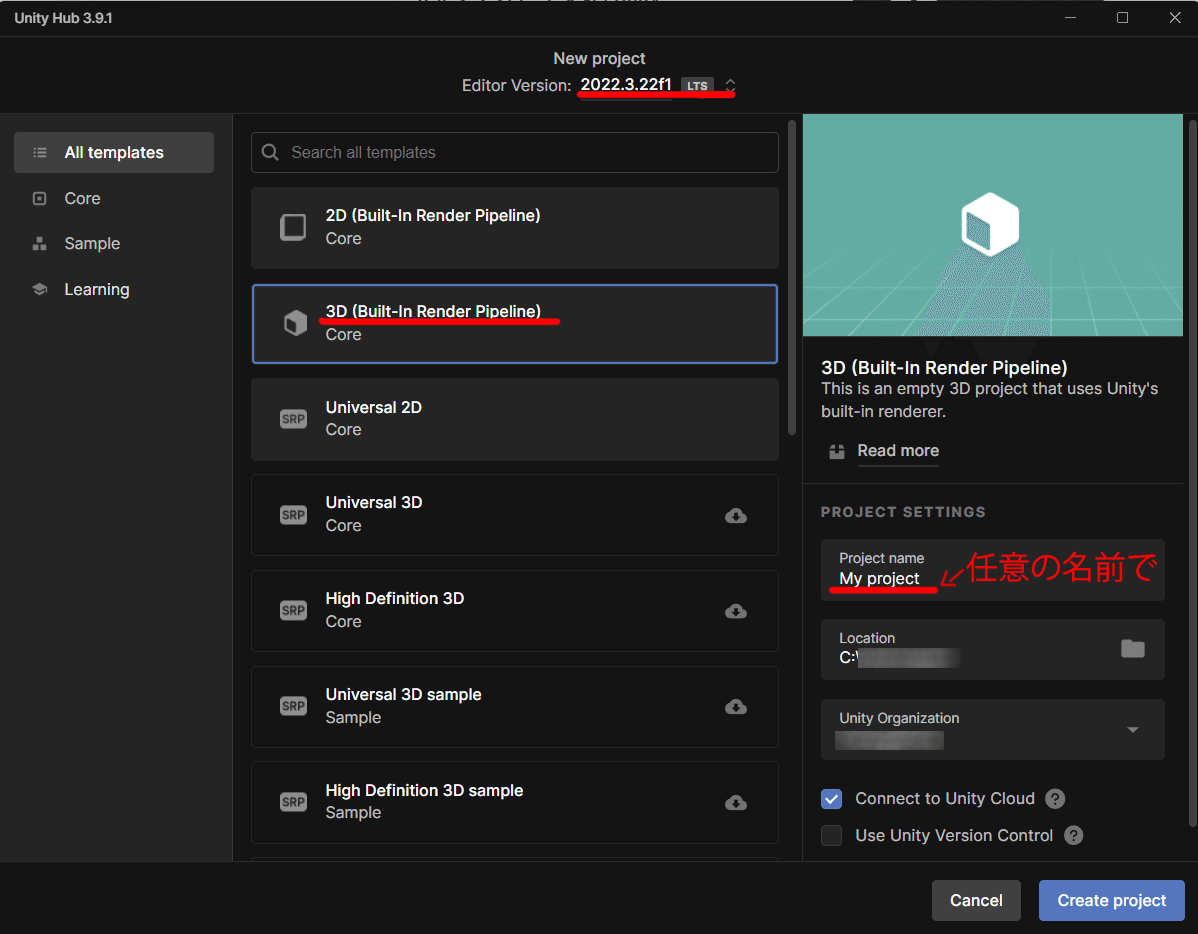Maximize the Unity Hub window

1122,18
